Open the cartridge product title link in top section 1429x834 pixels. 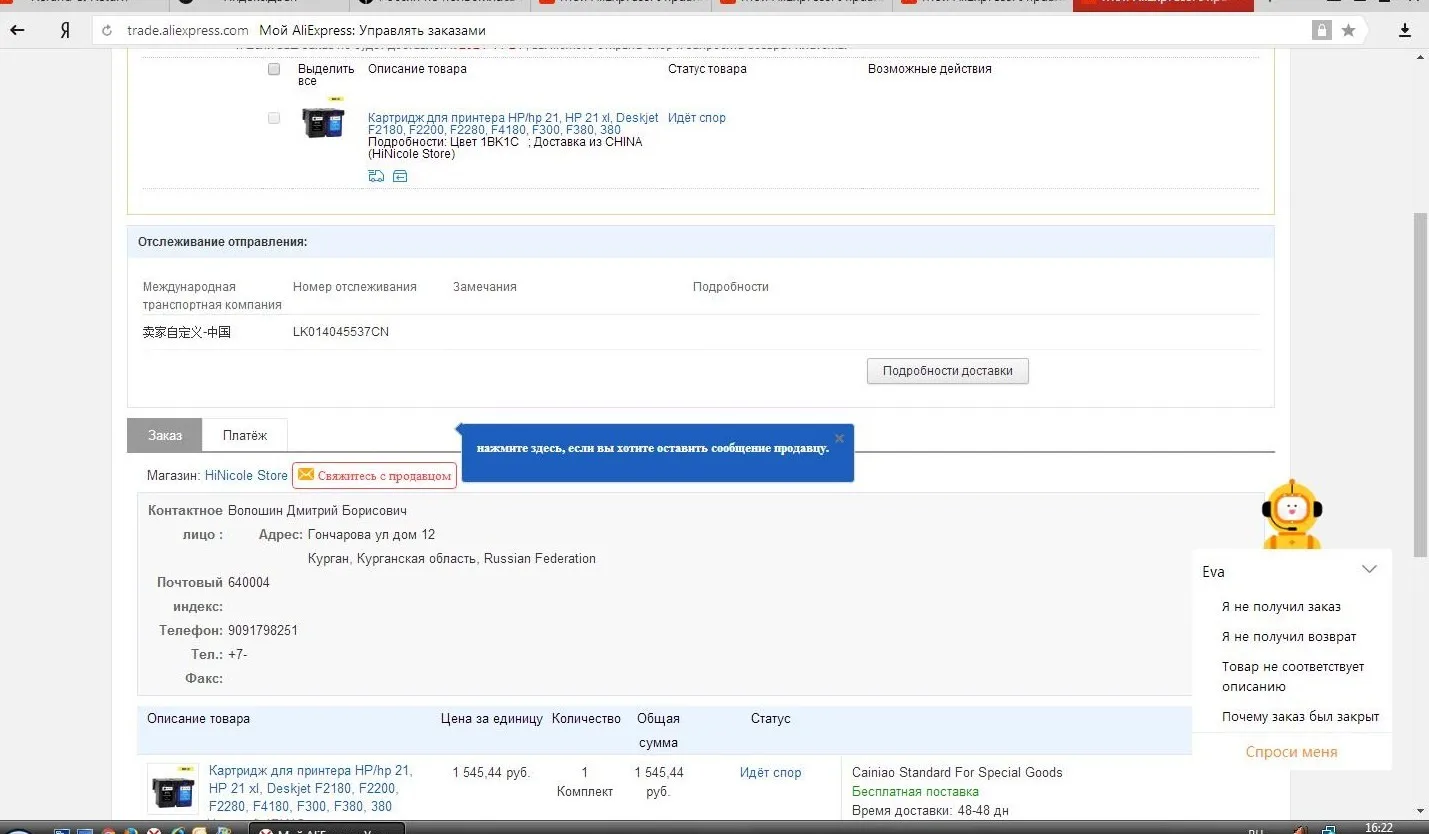(513, 124)
